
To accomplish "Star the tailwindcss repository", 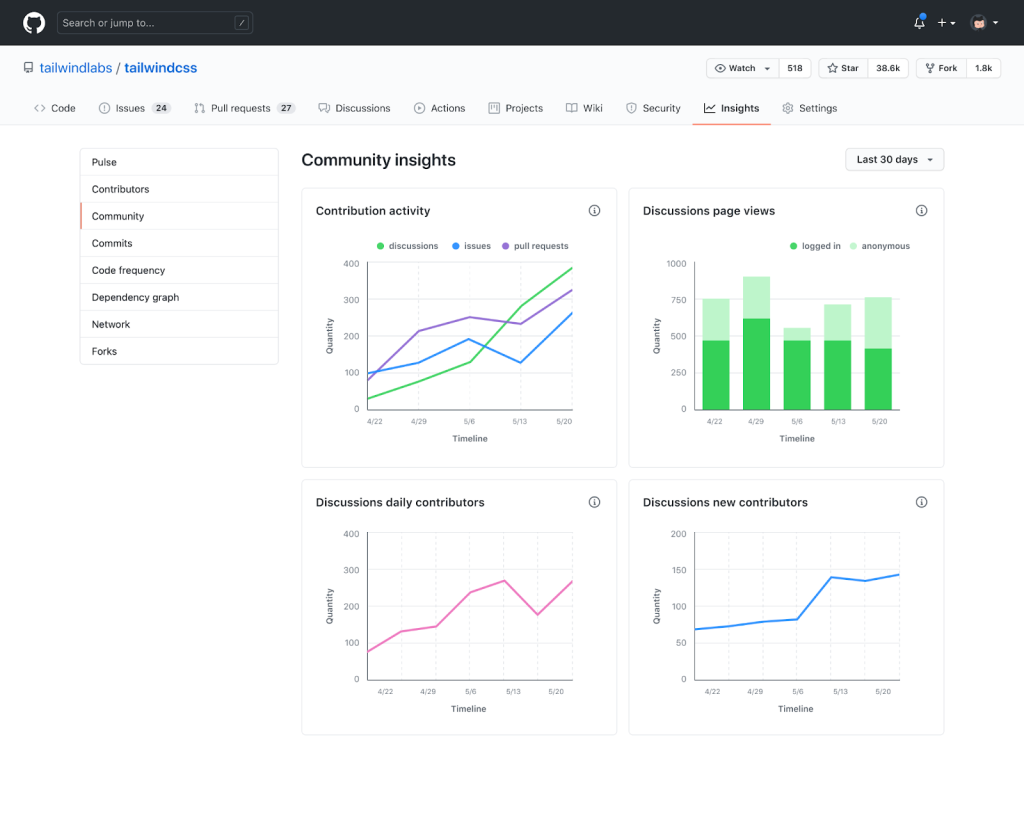I will (842, 68).
